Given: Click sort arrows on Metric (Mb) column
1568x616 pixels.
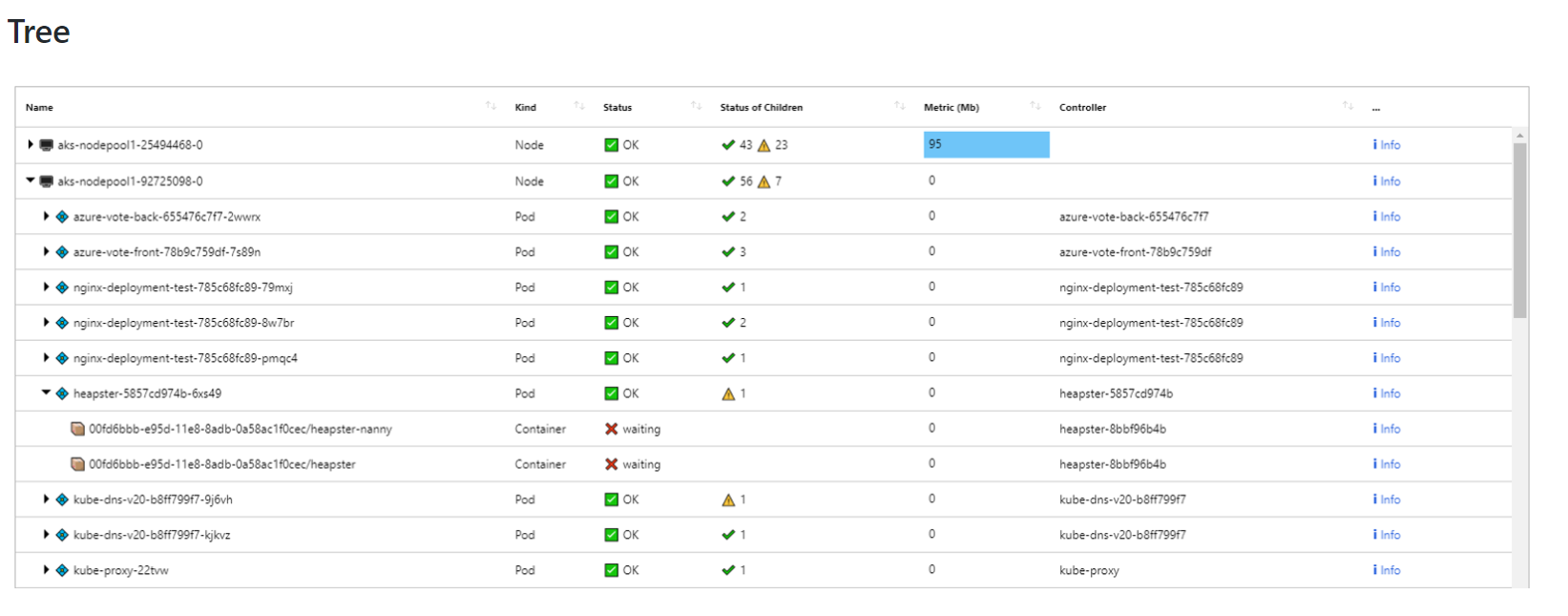Looking at the screenshot, I should pos(1035,106).
